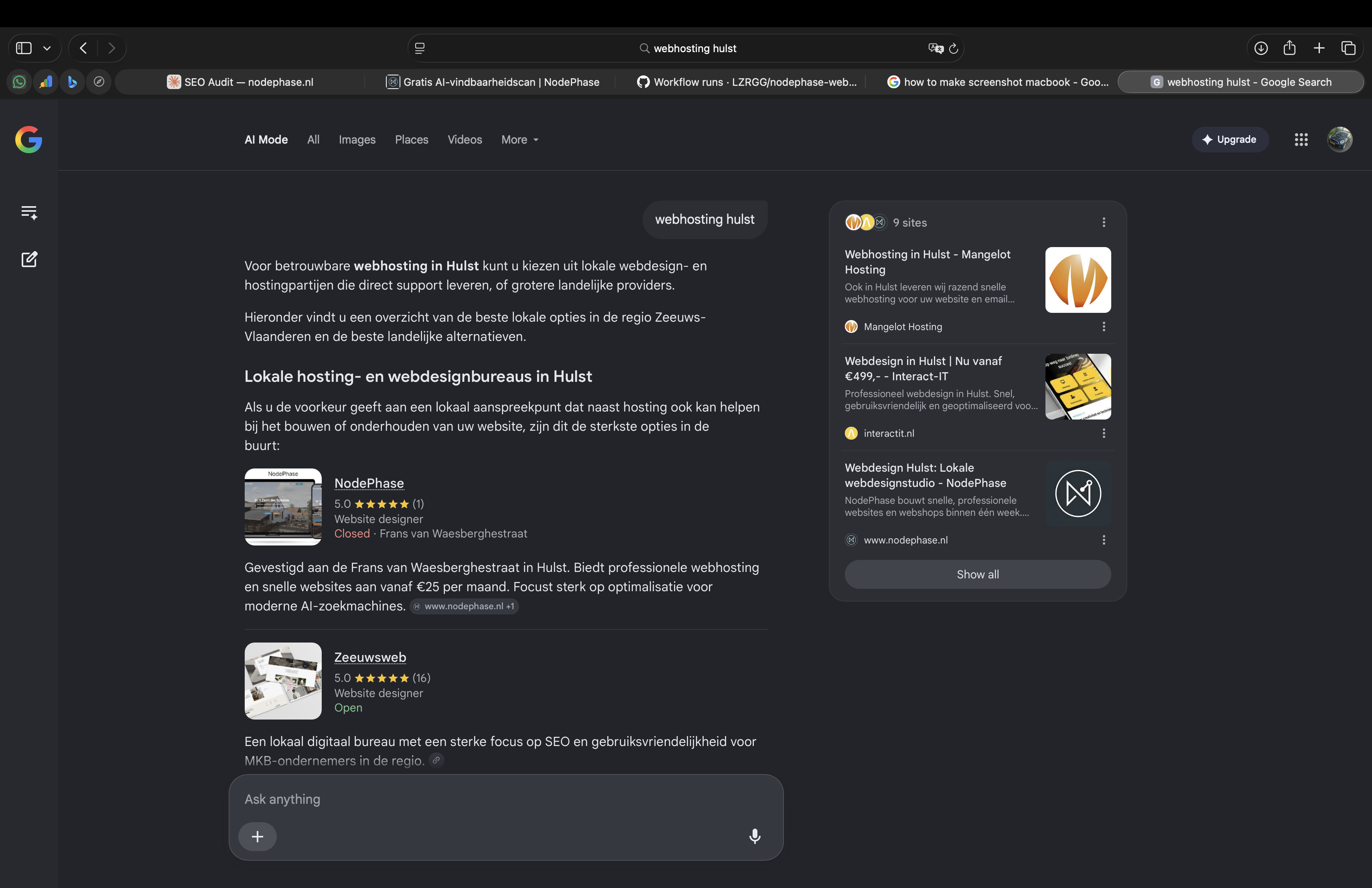
Task: Click the NodePhase logo thumbnail in sources
Action: (x=1078, y=493)
